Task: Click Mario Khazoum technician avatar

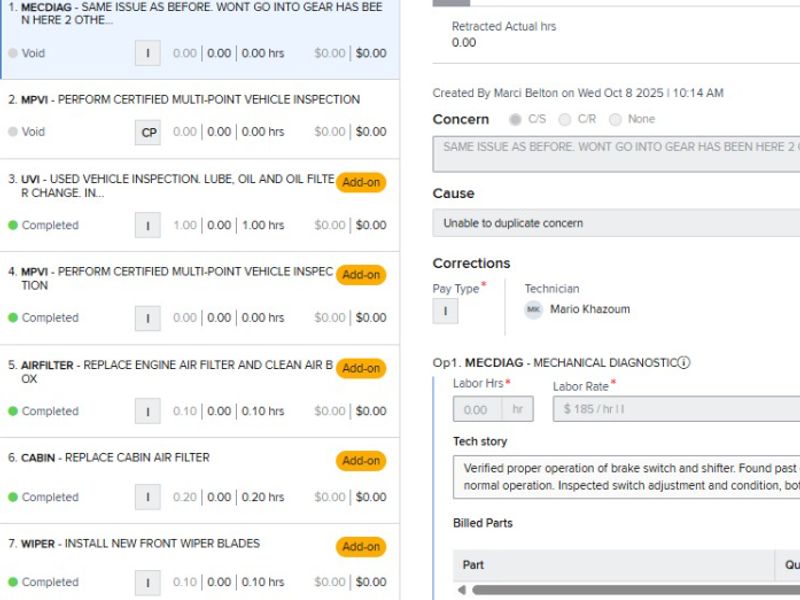Action: tap(534, 310)
